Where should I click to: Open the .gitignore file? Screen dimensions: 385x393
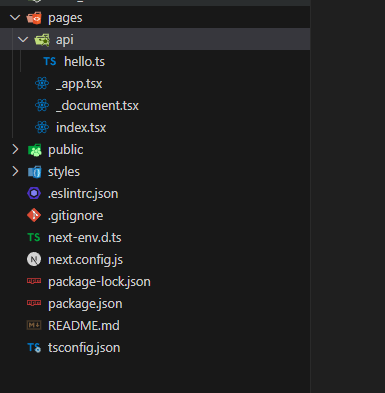[75, 216]
